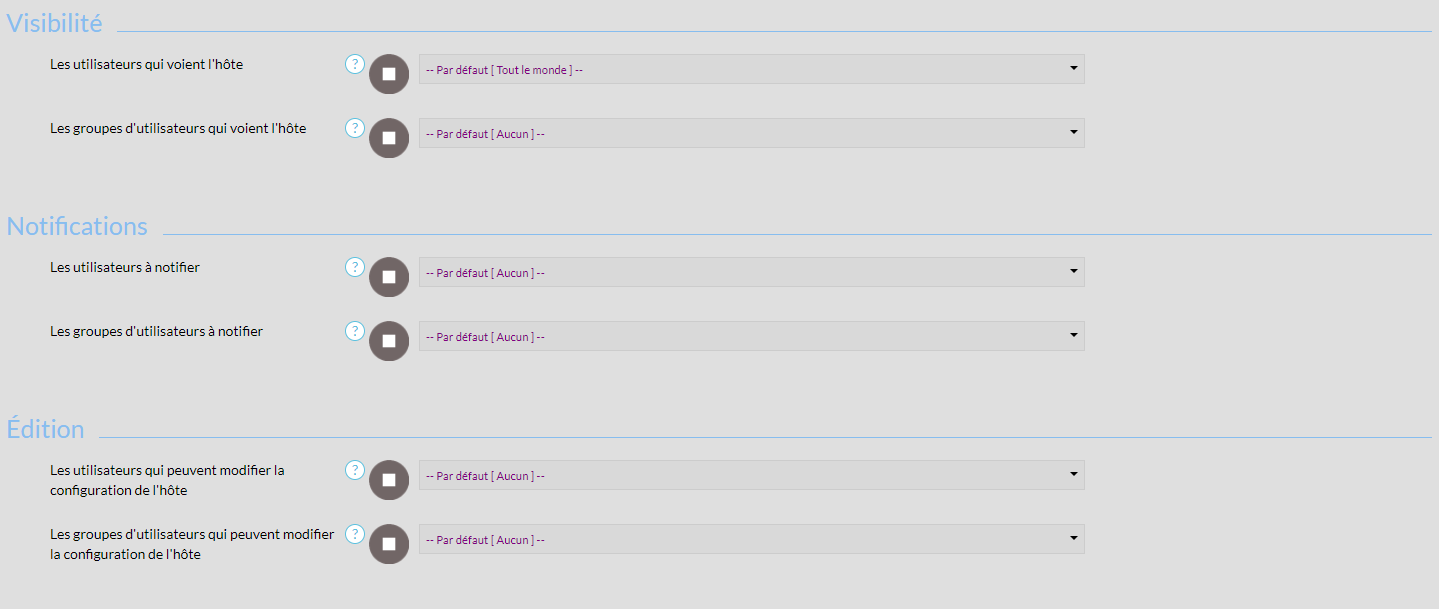Image resolution: width=1439 pixels, height=609 pixels.
Task: Enable checkbox for users to notify
Action: click(389, 277)
